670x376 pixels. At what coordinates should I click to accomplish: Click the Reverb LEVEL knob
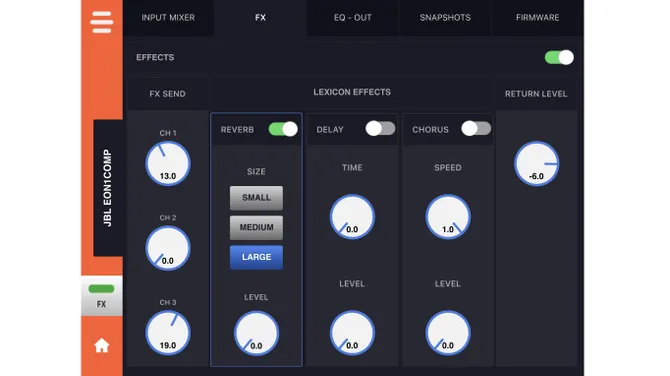256,333
